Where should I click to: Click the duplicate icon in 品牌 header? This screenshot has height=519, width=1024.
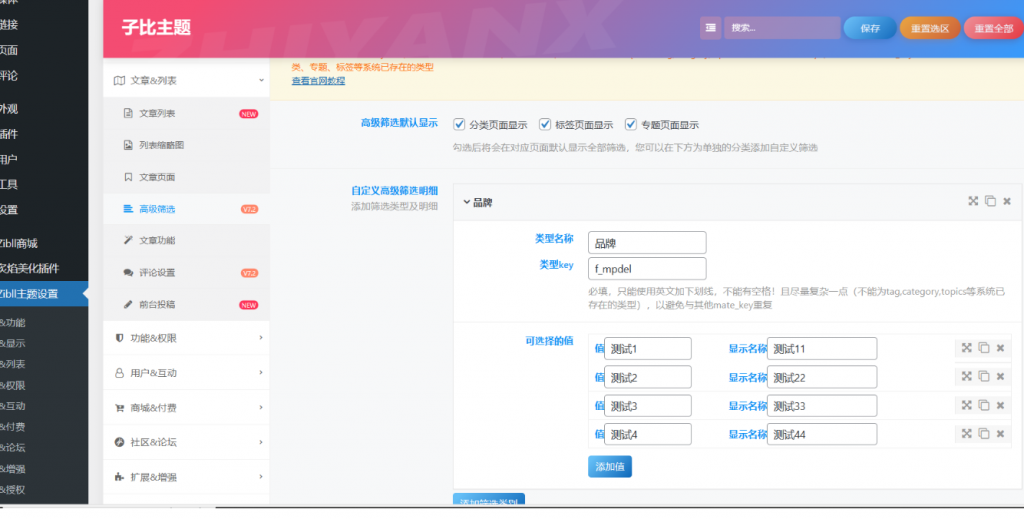coord(990,201)
